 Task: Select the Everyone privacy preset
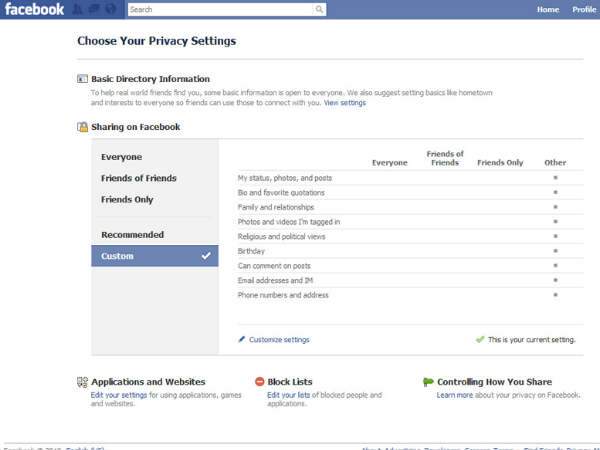pyautogui.click(x=122, y=157)
